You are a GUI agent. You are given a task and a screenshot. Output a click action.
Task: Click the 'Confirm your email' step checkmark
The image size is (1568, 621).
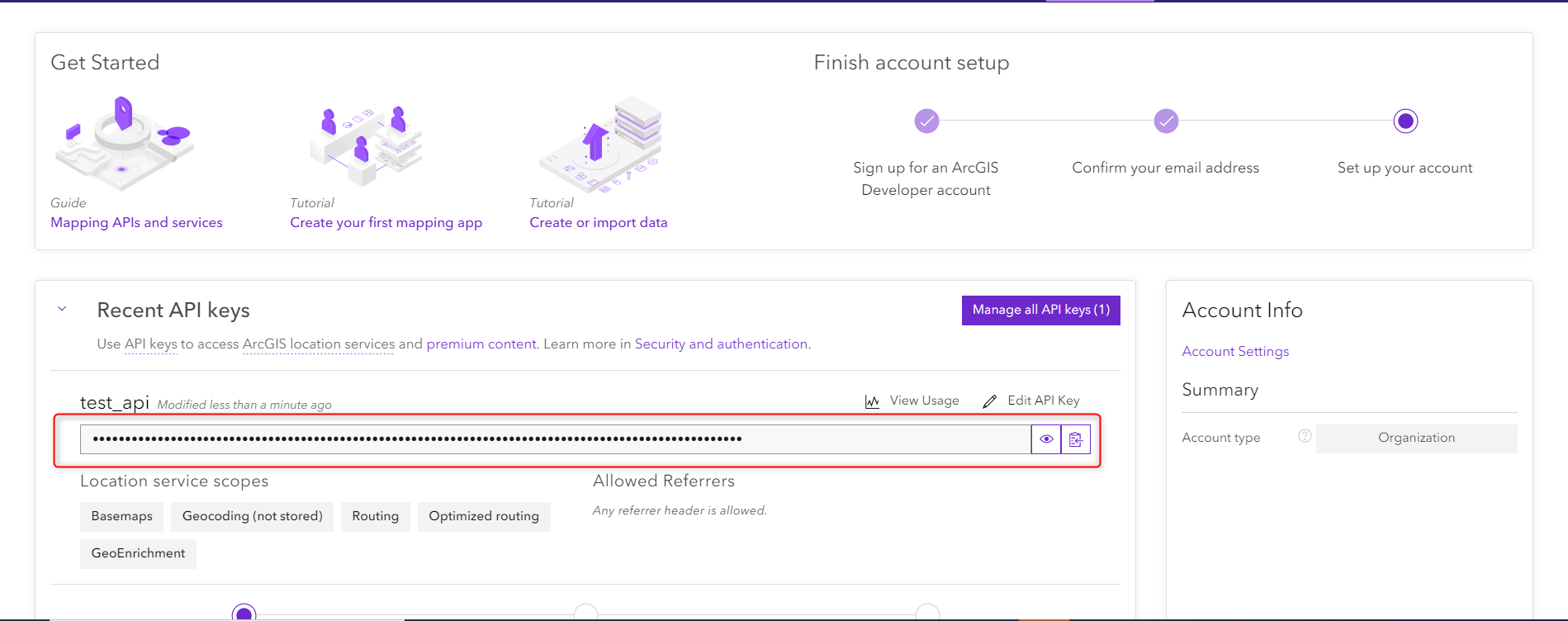tap(1166, 121)
